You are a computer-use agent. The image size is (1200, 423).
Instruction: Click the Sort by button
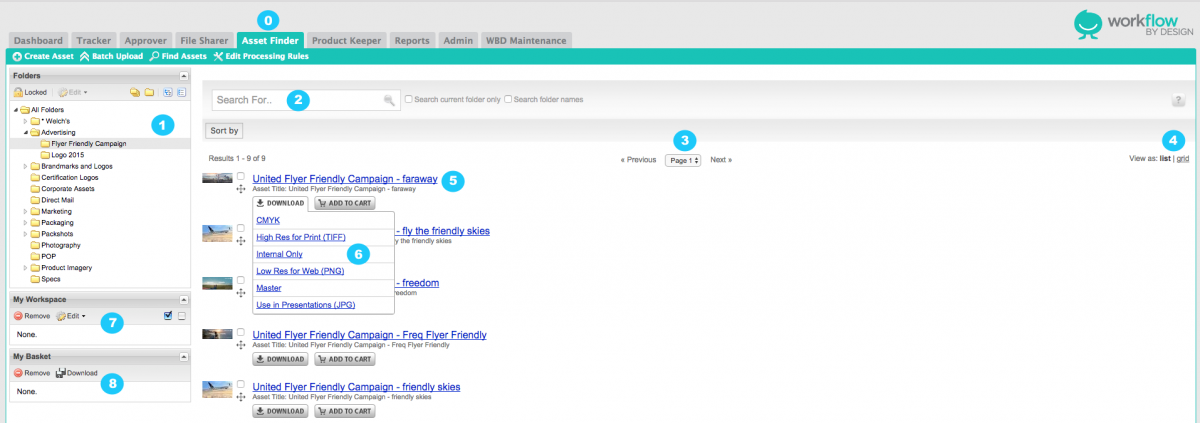pos(224,130)
